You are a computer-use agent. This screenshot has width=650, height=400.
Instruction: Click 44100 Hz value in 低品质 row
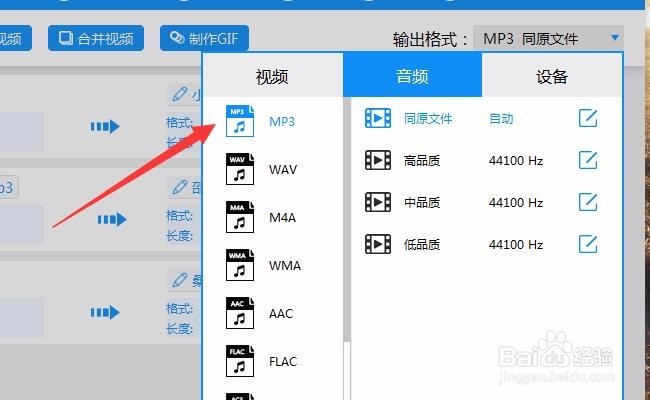click(516, 245)
